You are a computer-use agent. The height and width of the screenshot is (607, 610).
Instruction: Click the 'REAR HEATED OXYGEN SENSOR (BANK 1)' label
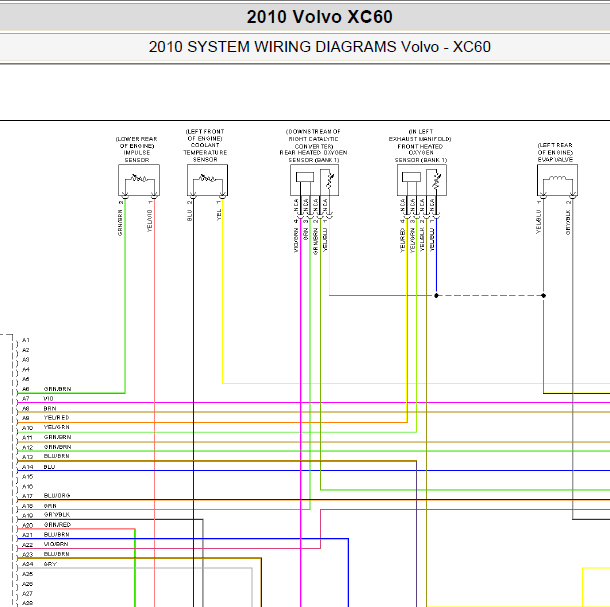314,156
